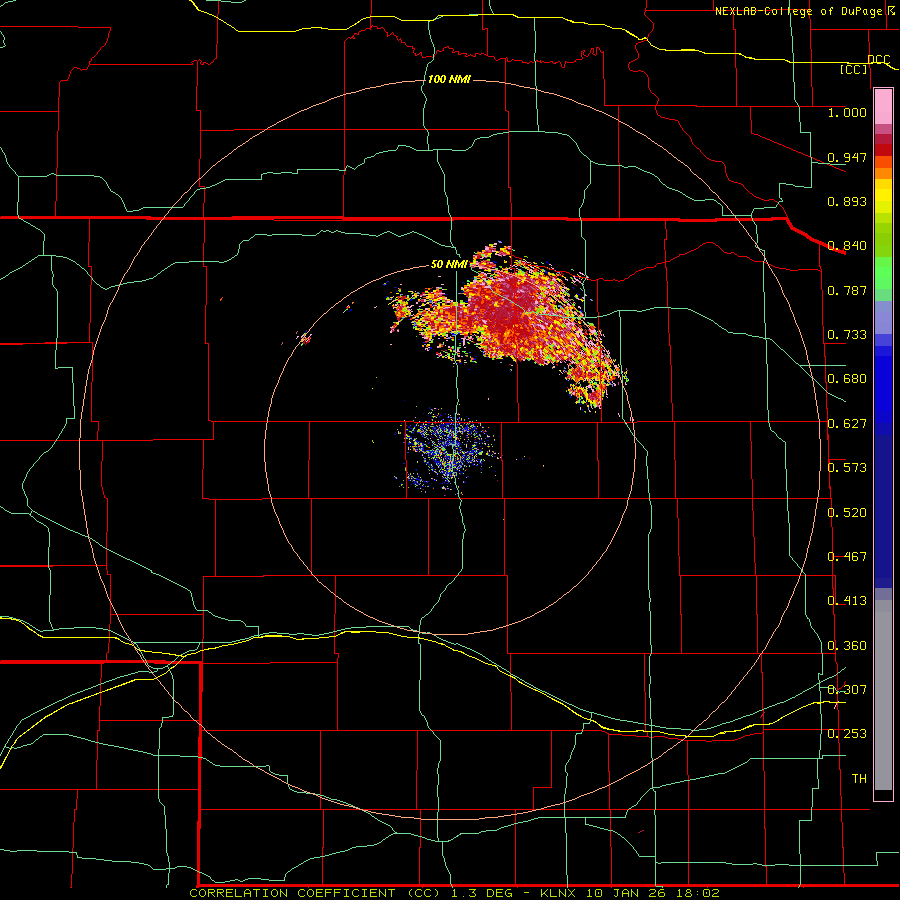
Task: Select the 0.307 scale value
Action: 847,690
